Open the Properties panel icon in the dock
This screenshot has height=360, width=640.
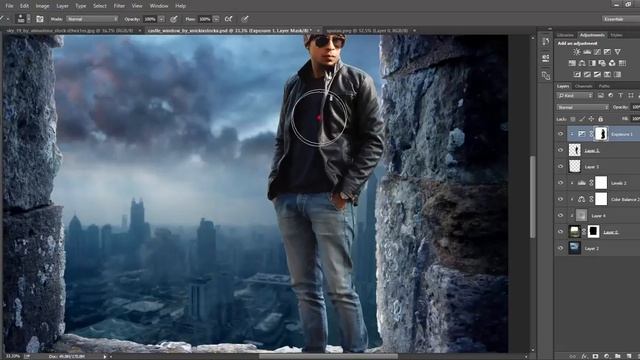546,58
